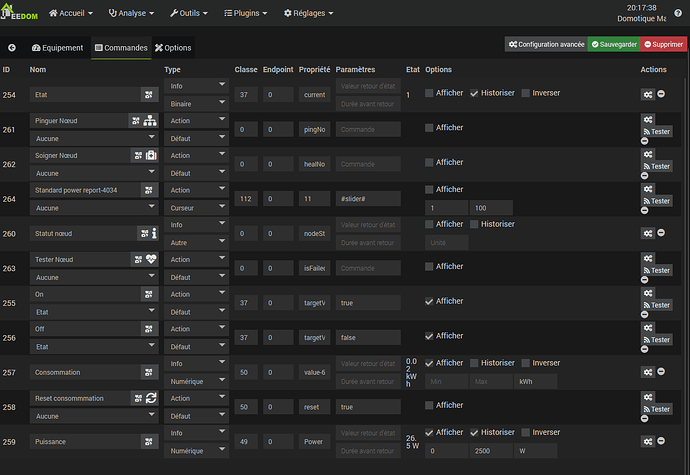Toggle Inverser for the Puissance command
690x475 pixels.
[x=525, y=432]
